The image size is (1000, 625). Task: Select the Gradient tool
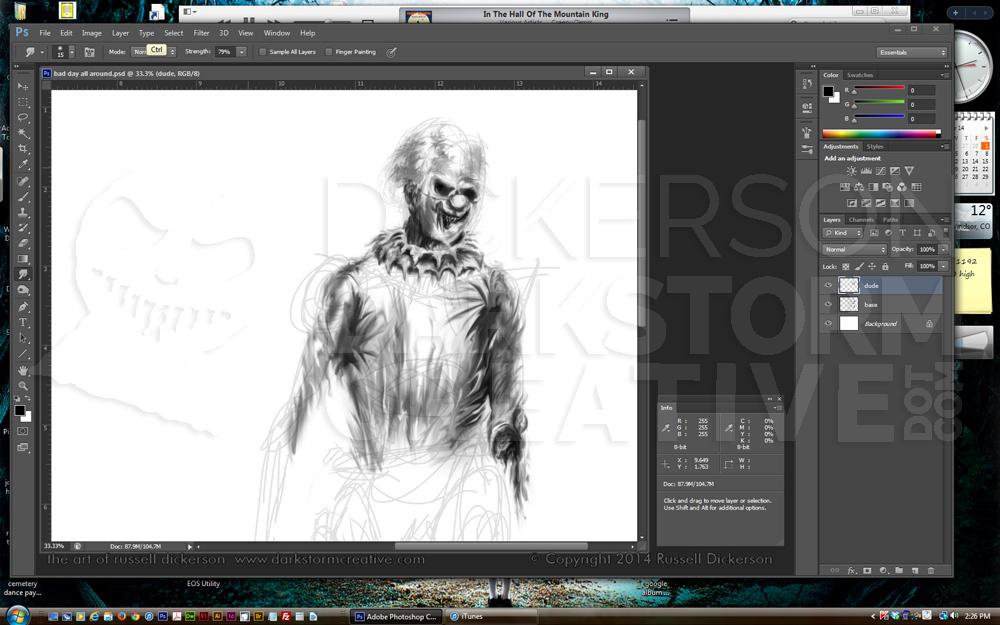pyautogui.click(x=23, y=258)
